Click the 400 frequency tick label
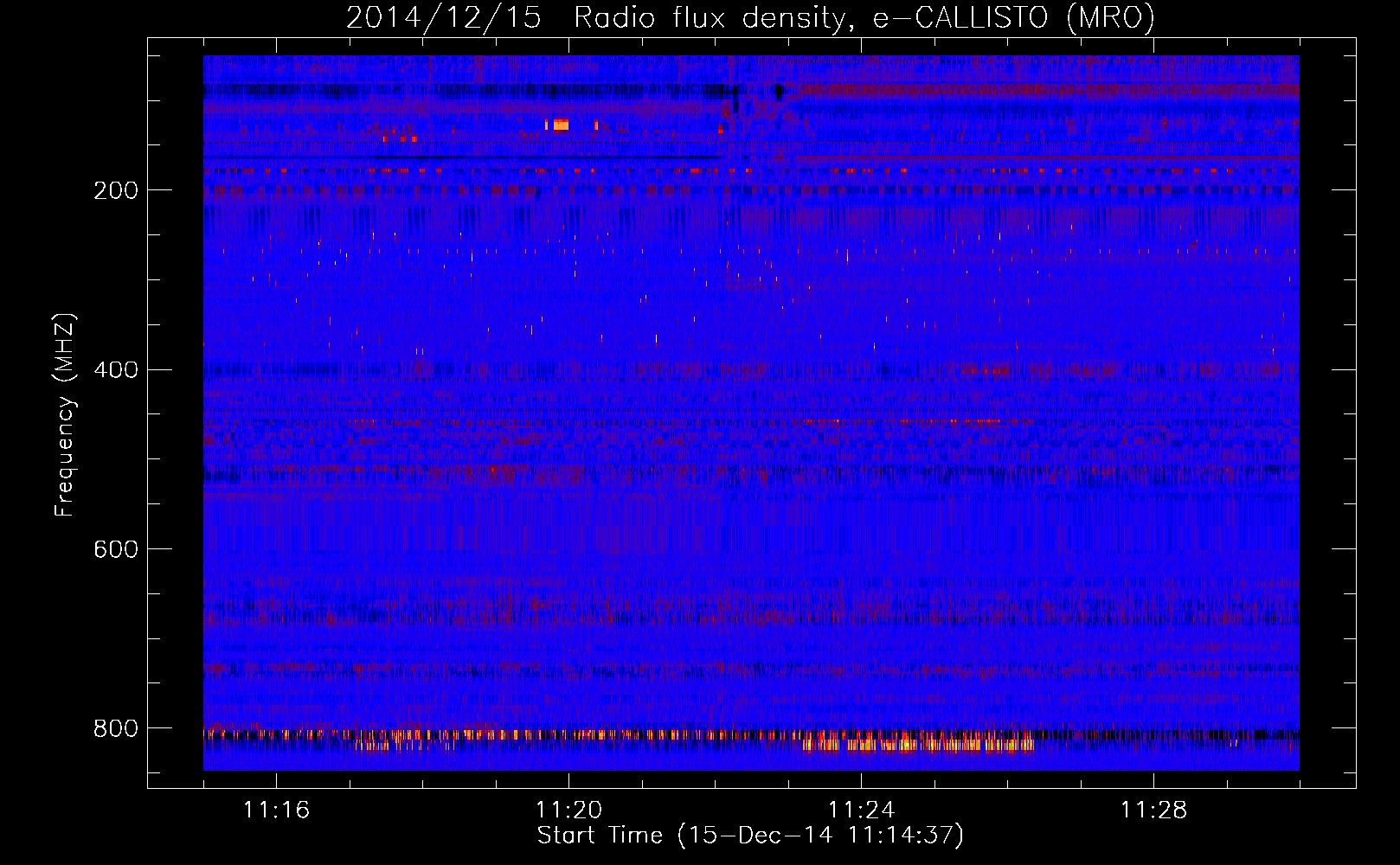 coord(116,370)
